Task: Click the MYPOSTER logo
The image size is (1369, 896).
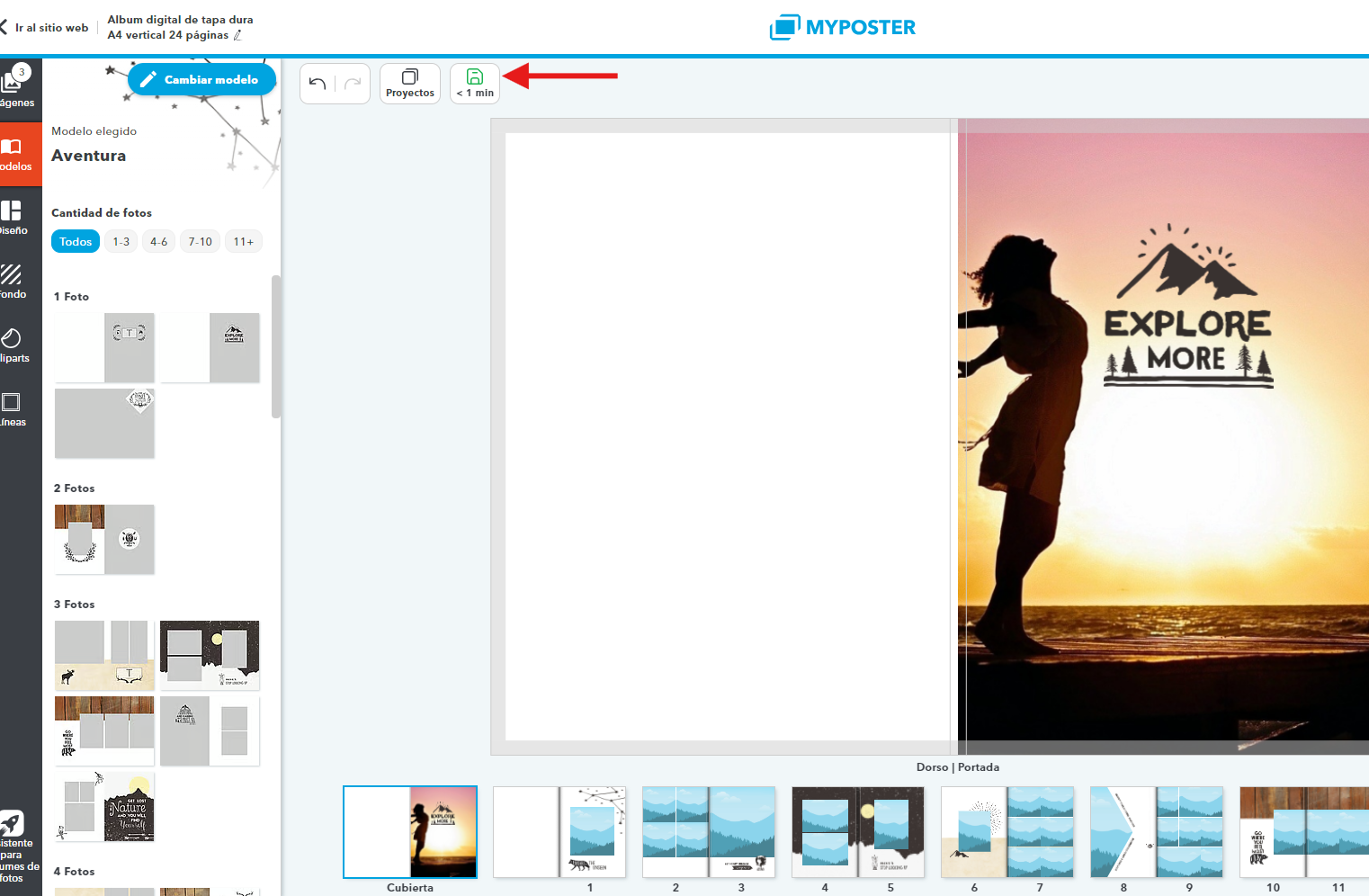Action: point(843,27)
